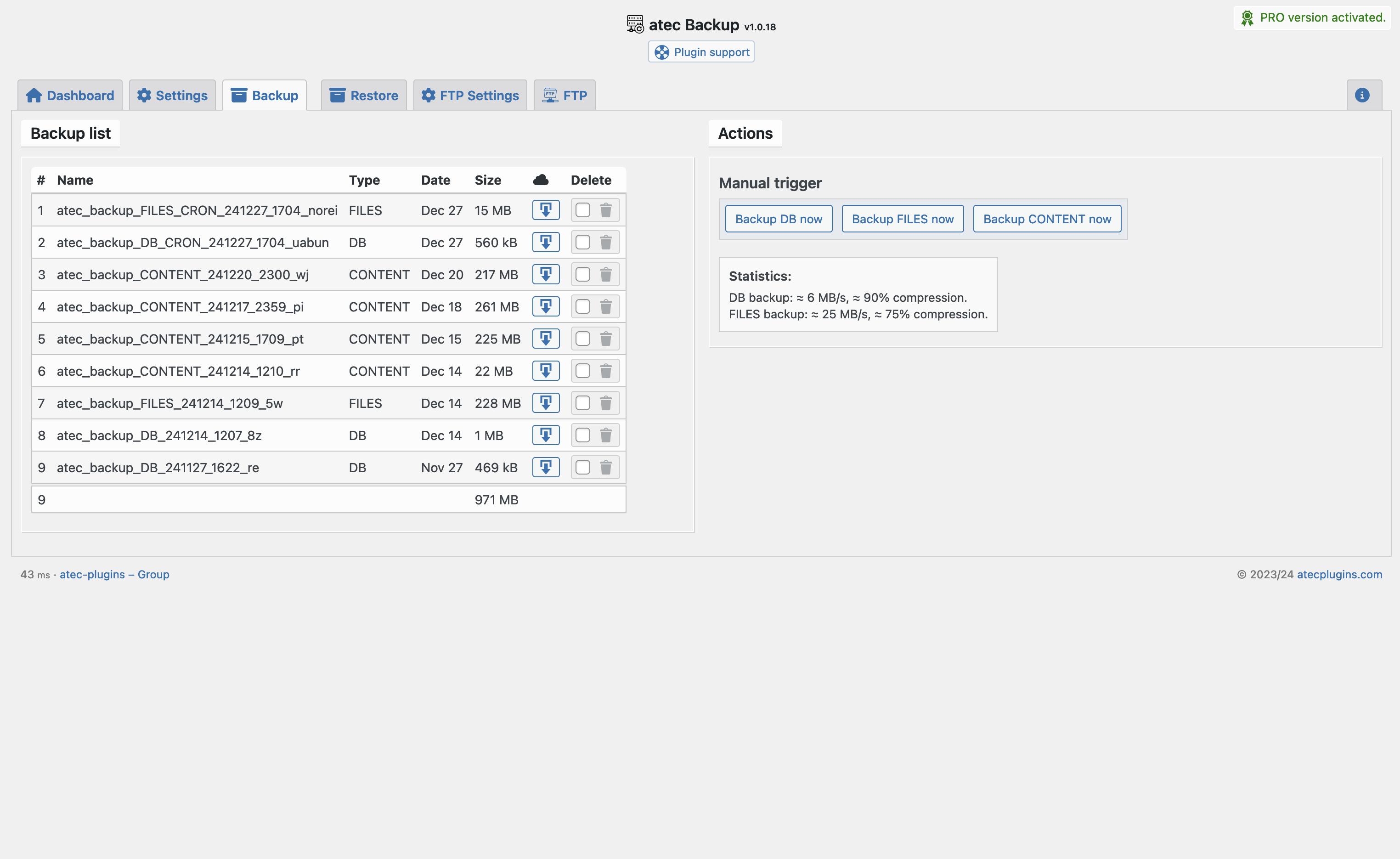Tick delete checkbox for CONTENT_241214_1210_rr
This screenshot has width=1400, height=859.
(x=582, y=371)
